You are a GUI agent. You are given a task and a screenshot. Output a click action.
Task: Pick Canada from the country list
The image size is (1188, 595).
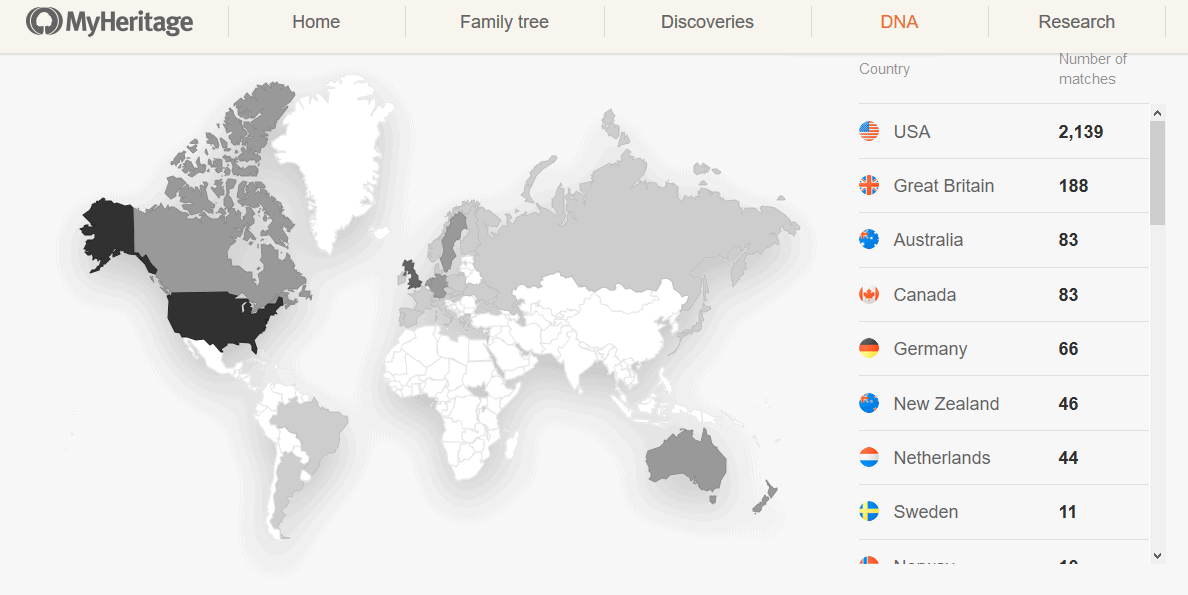click(x=924, y=294)
